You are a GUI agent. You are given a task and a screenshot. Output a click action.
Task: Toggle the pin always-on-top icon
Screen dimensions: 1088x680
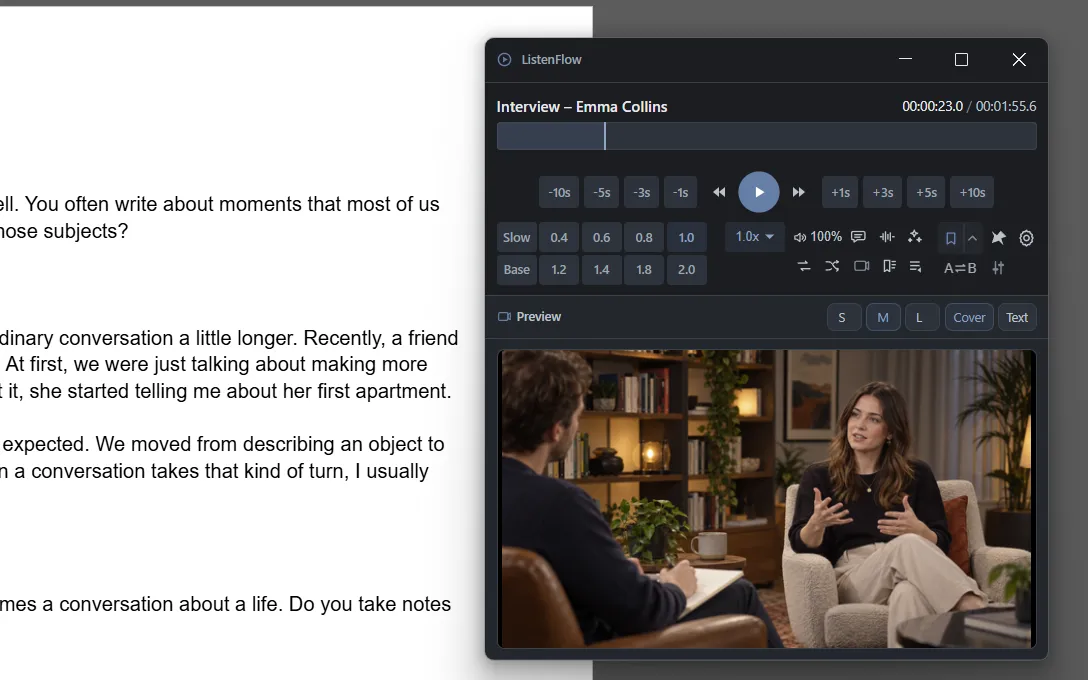[x=998, y=238]
